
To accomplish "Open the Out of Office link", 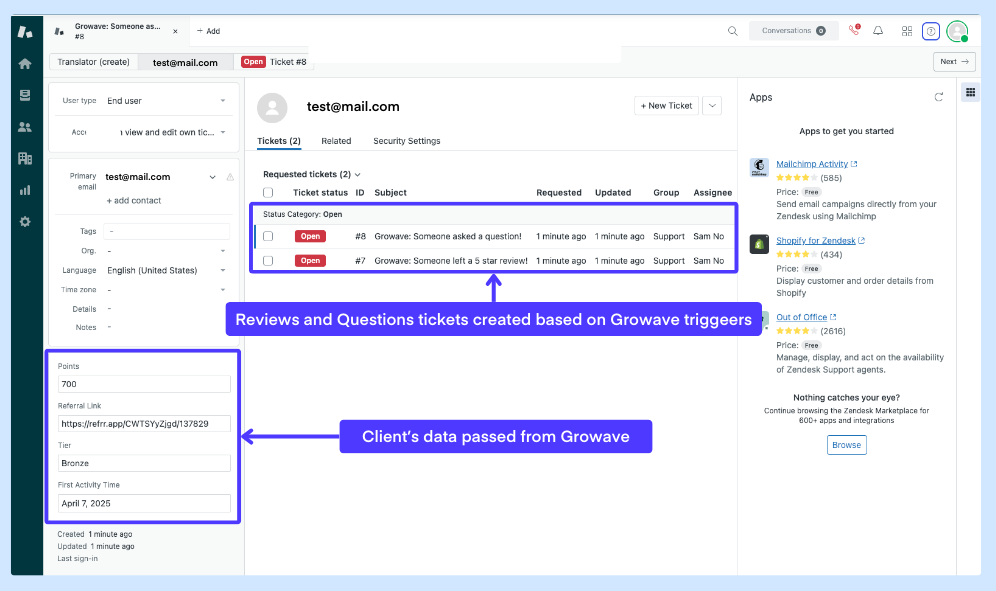I will [802, 317].
